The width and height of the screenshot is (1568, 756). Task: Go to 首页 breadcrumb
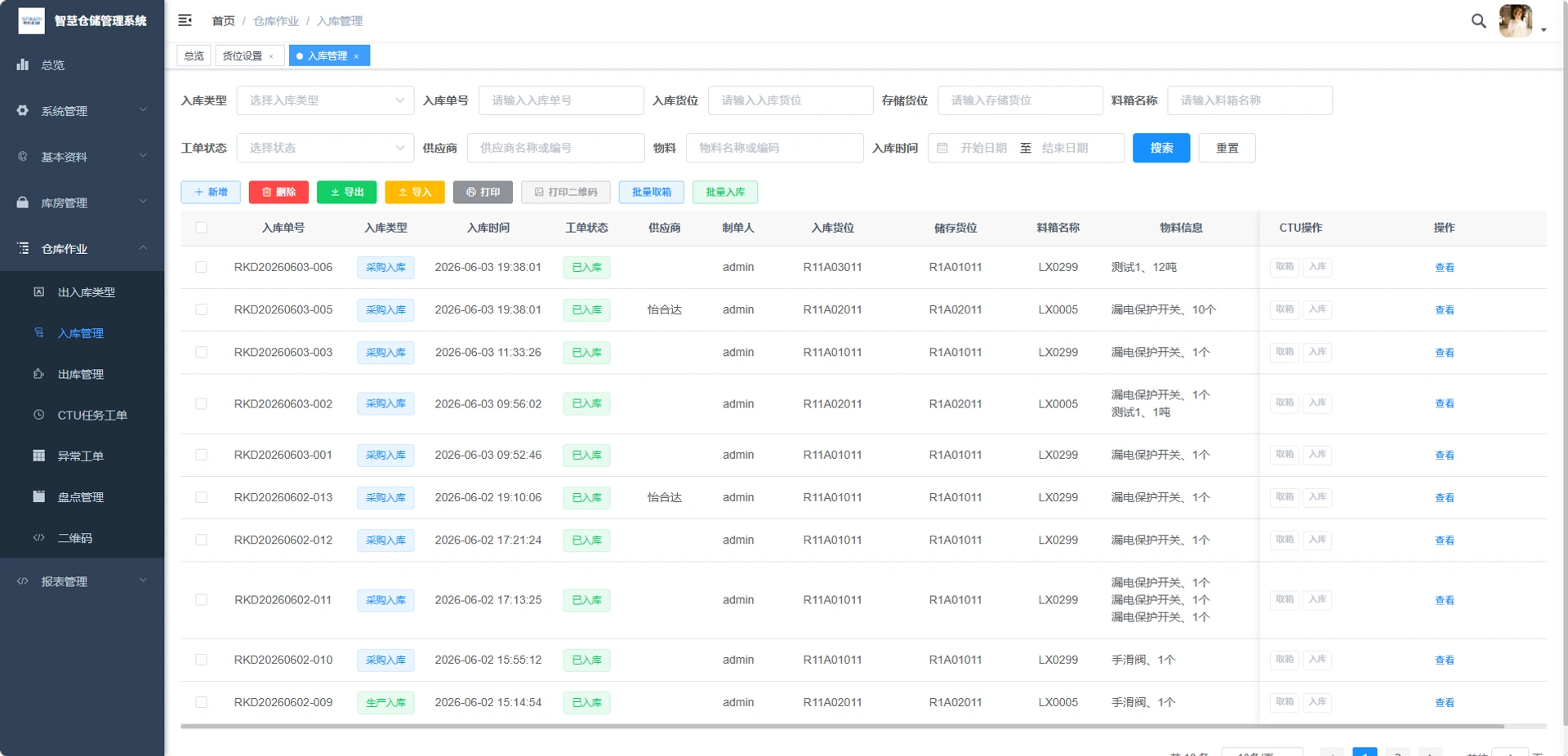223,21
